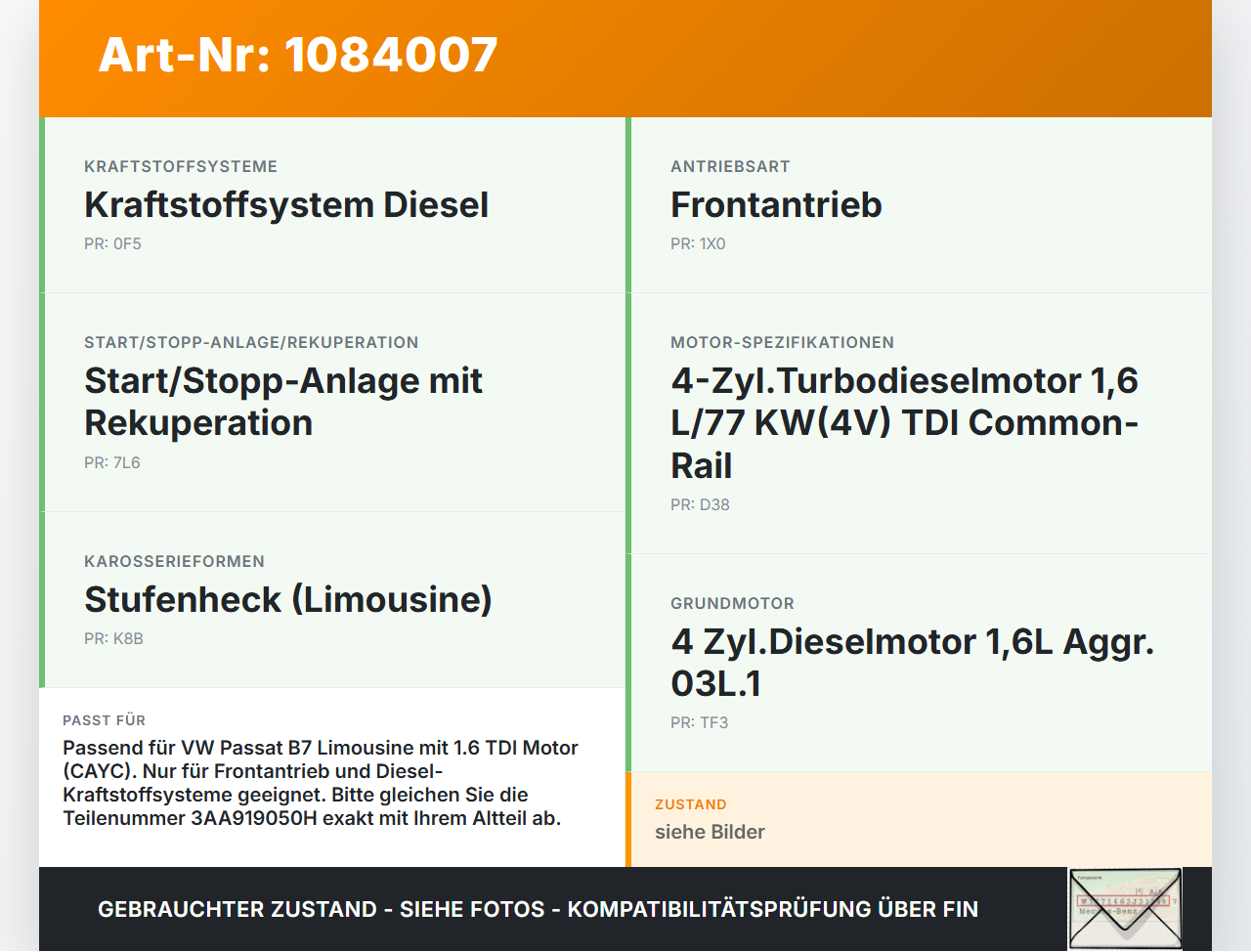Image resolution: width=1251 pixels, height=952 pixels.
Task: Select the PR: 7L6 code
Action: point(112,462)
